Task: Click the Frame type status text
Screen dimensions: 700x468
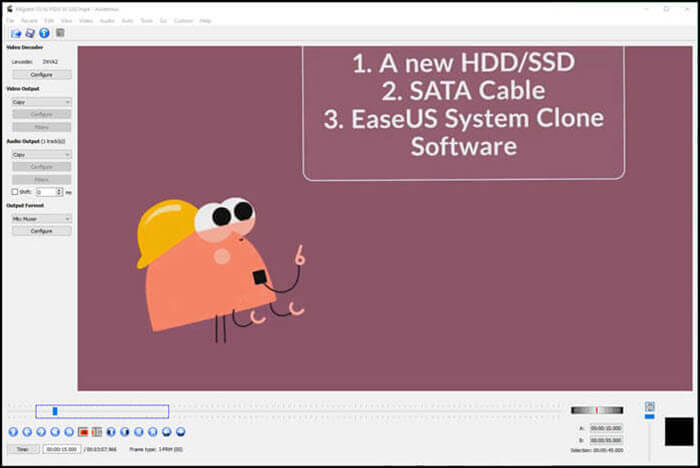Action: [156, 449]
